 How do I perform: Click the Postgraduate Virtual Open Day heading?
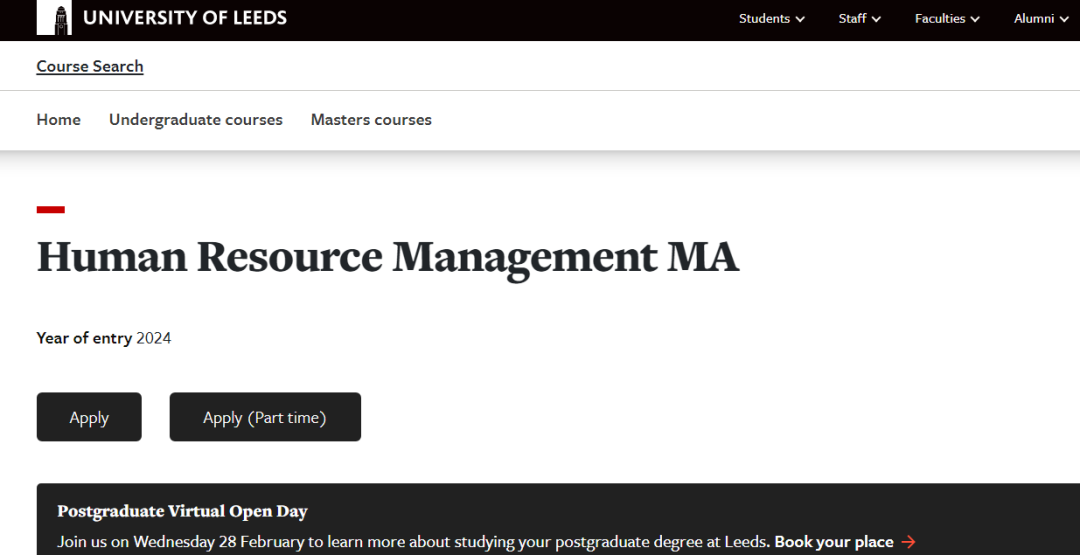click(x=183, y=511)
